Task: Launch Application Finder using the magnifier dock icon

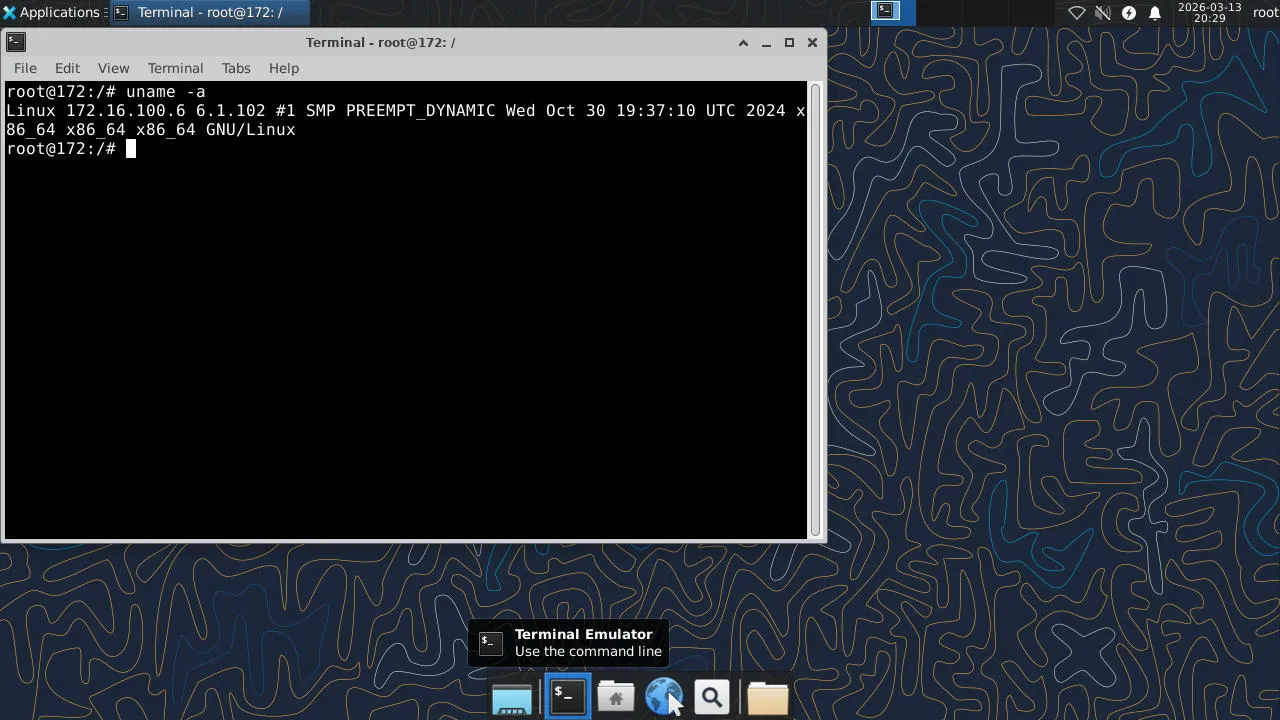Action: coord(712,695)
